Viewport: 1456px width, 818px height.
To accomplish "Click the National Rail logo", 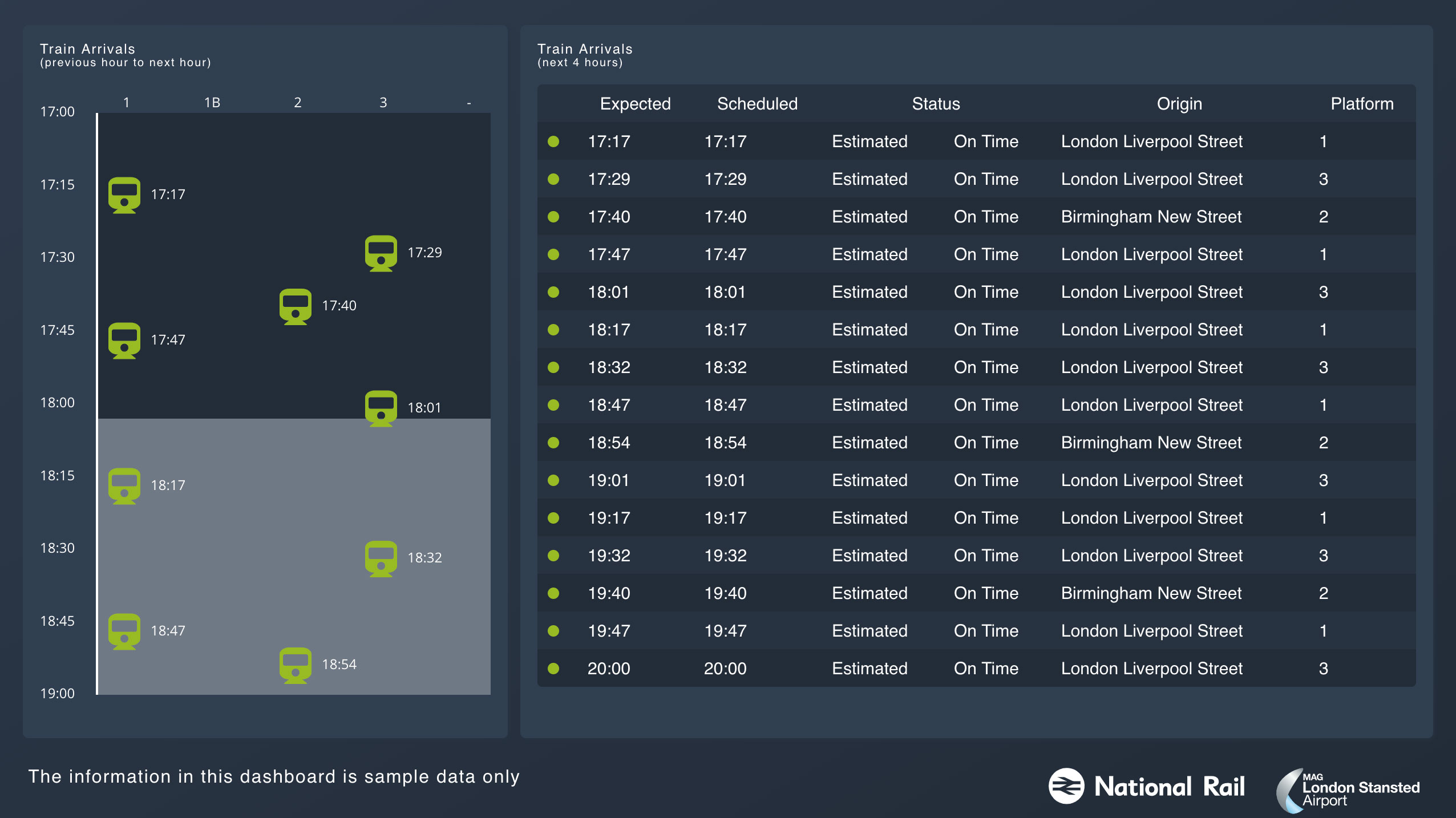I will coord(1147,787).
